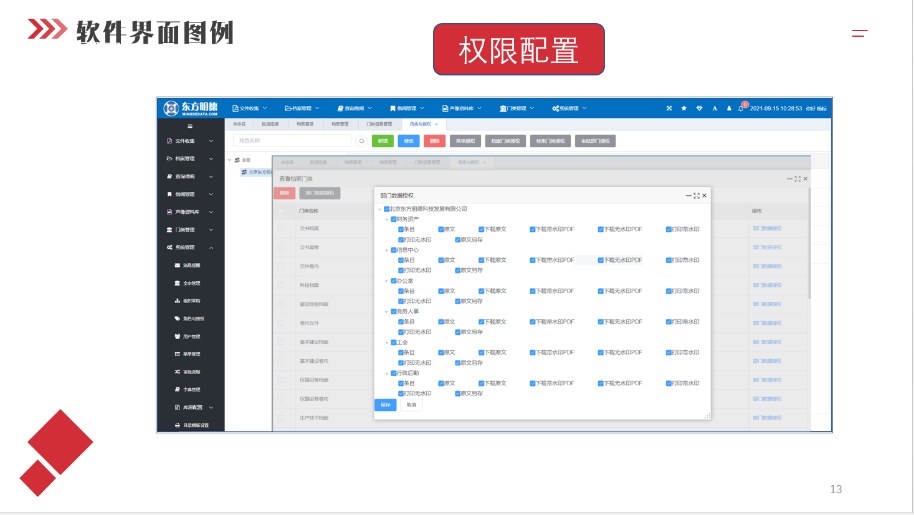Click the star favorites icon in header
Screen dimensions: 914x515
[x=684, y=108]
